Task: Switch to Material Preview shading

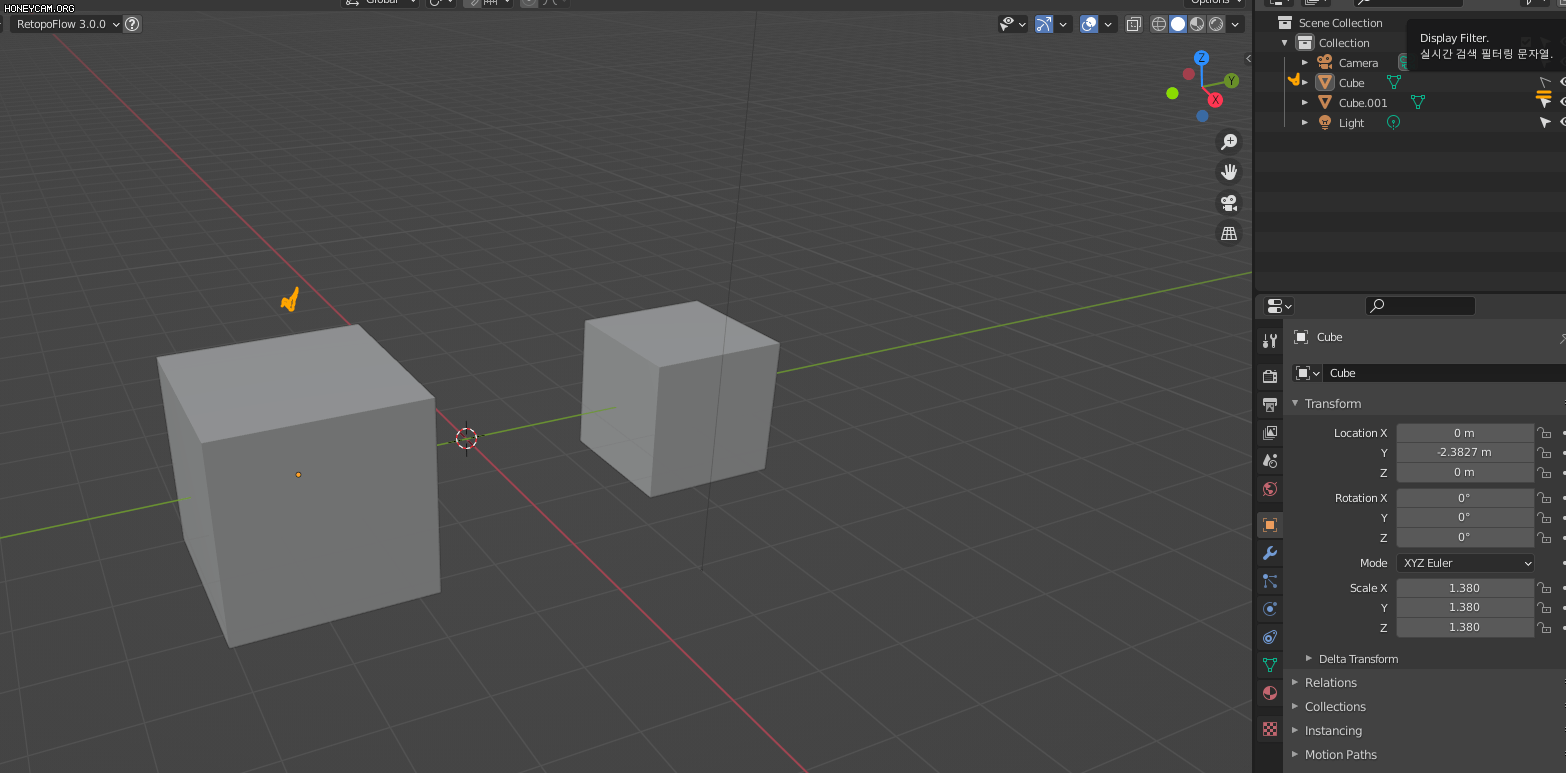Action: pos(1197,24)
